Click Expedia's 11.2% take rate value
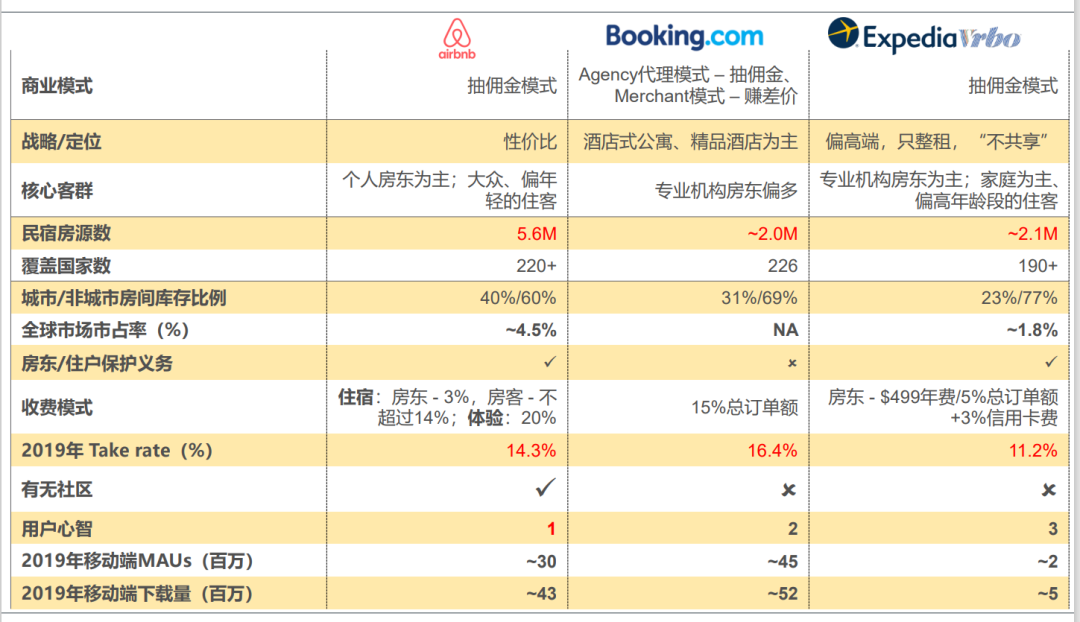The image size is (1080, 622). 1033,450
